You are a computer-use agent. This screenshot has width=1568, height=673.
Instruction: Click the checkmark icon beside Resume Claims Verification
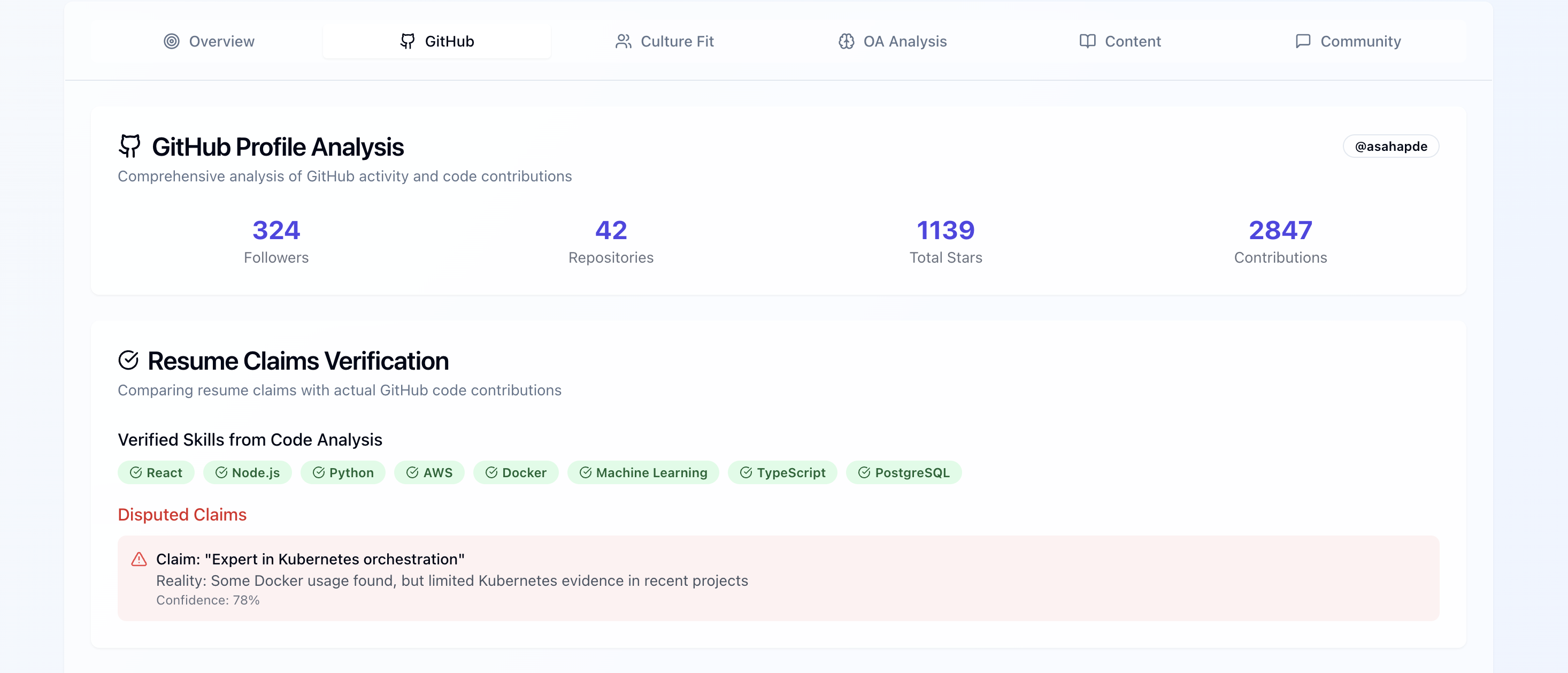(128, 360)
